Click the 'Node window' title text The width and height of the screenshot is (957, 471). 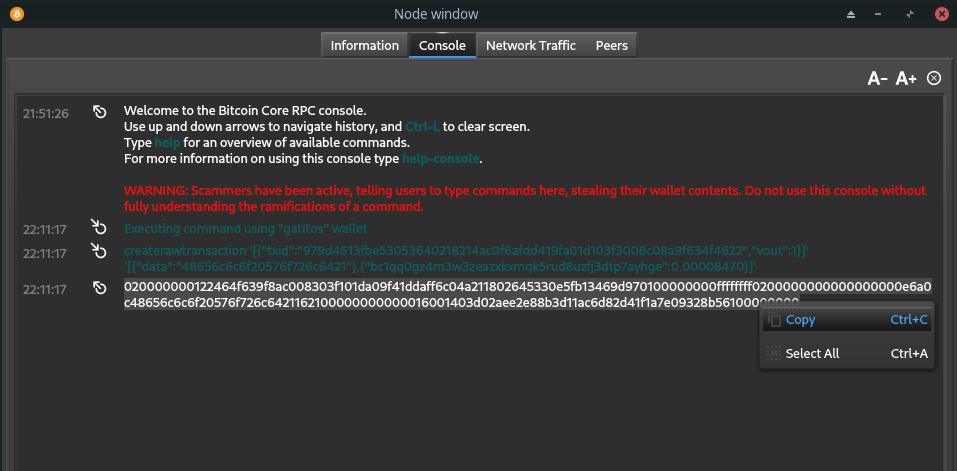point(436,14)
